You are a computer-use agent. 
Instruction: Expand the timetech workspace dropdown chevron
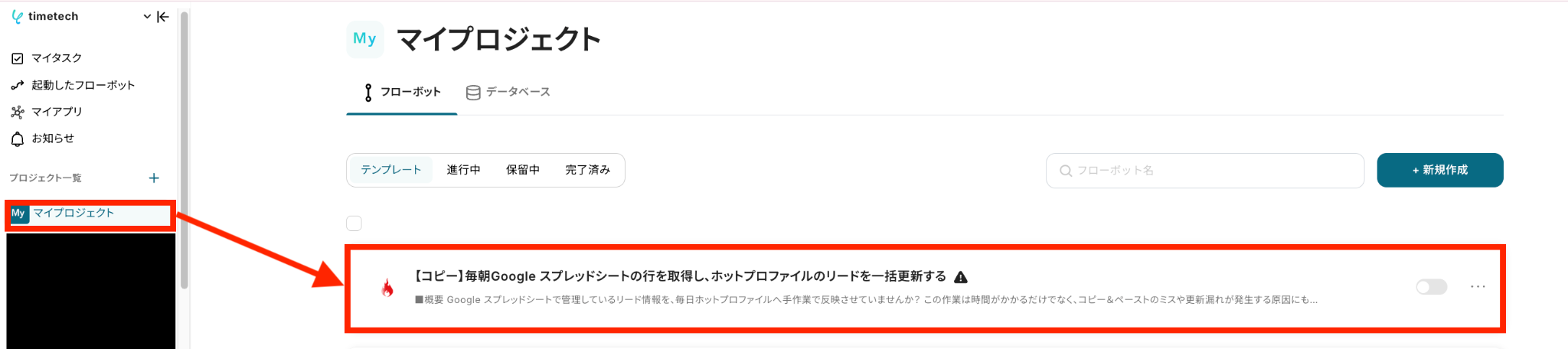[147, 17]
